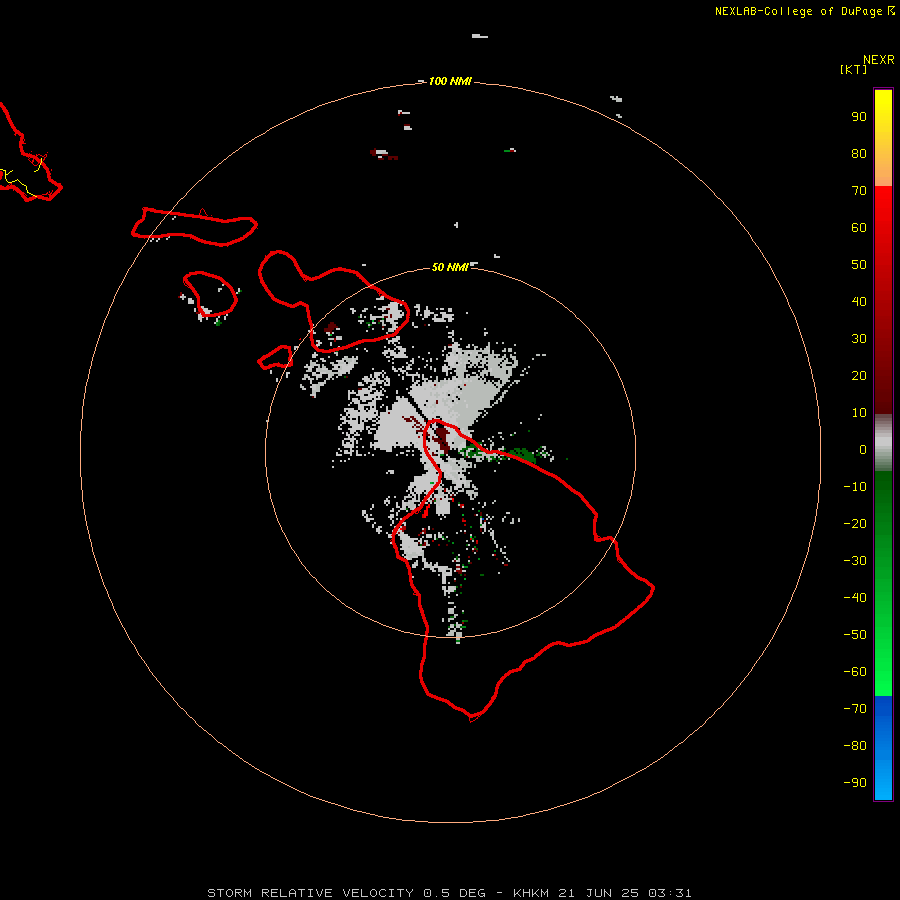Click the 10 value on velocity scale
Screen dimensions: 900x900
(x=859, y=413)
